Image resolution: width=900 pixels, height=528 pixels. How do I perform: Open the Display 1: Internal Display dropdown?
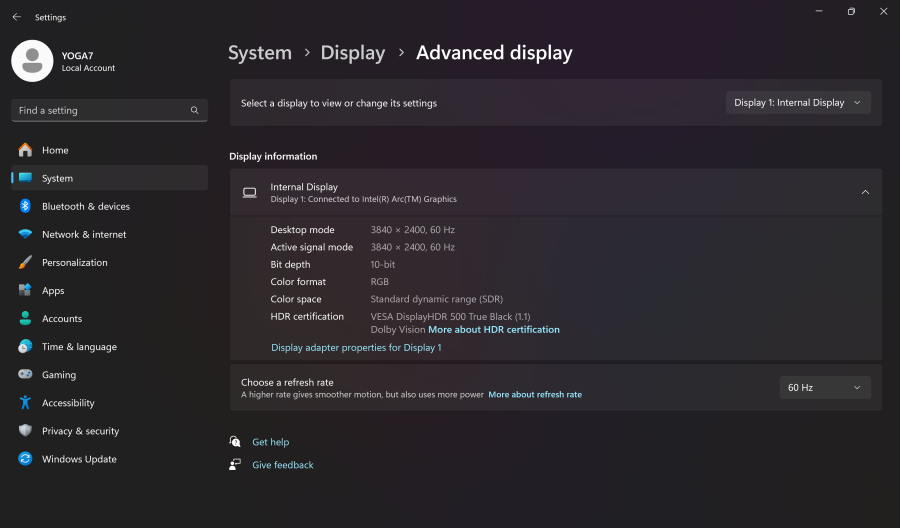point(798,103)
